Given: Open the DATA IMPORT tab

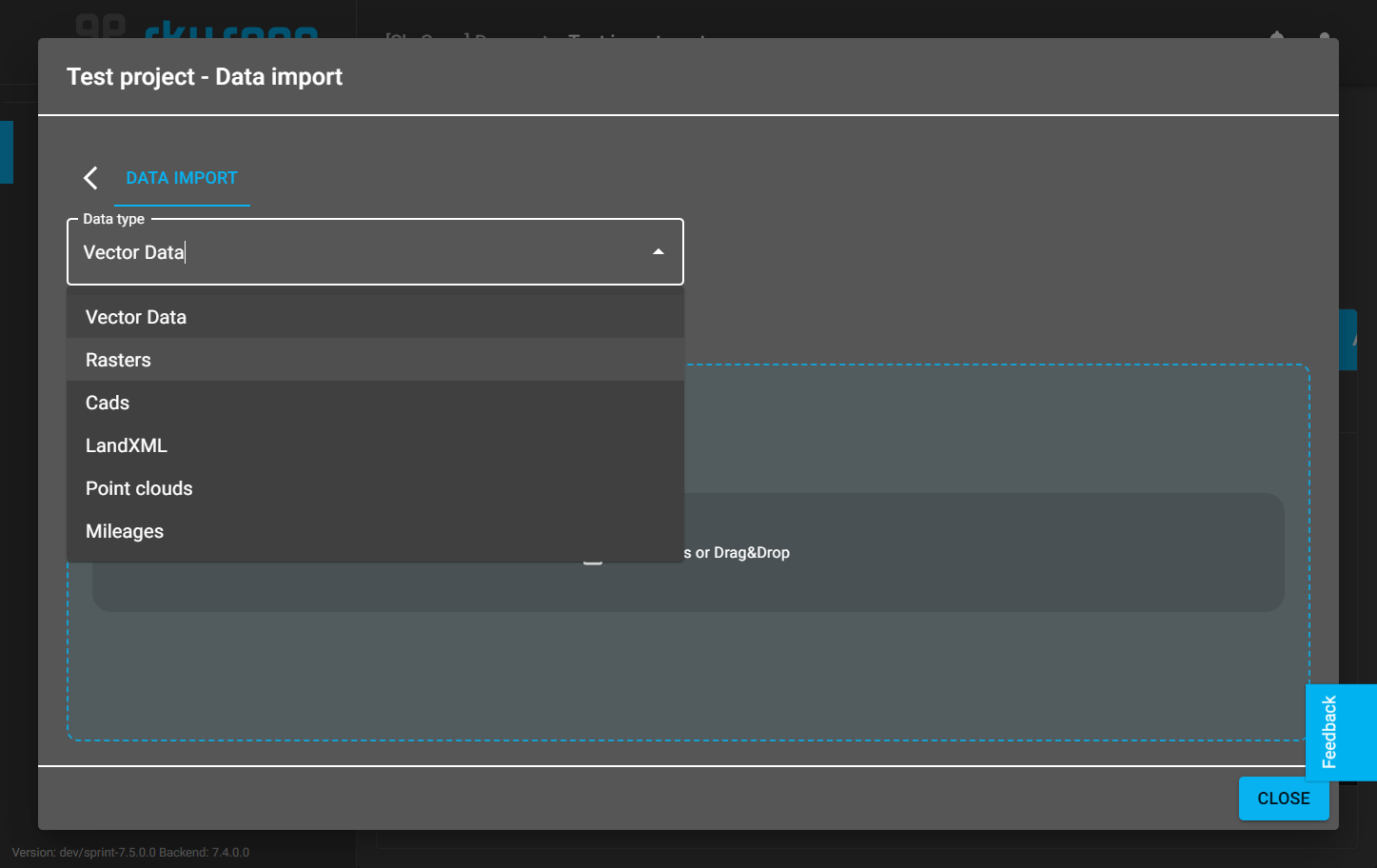Looking at the screenshot, I should (182, 178).
